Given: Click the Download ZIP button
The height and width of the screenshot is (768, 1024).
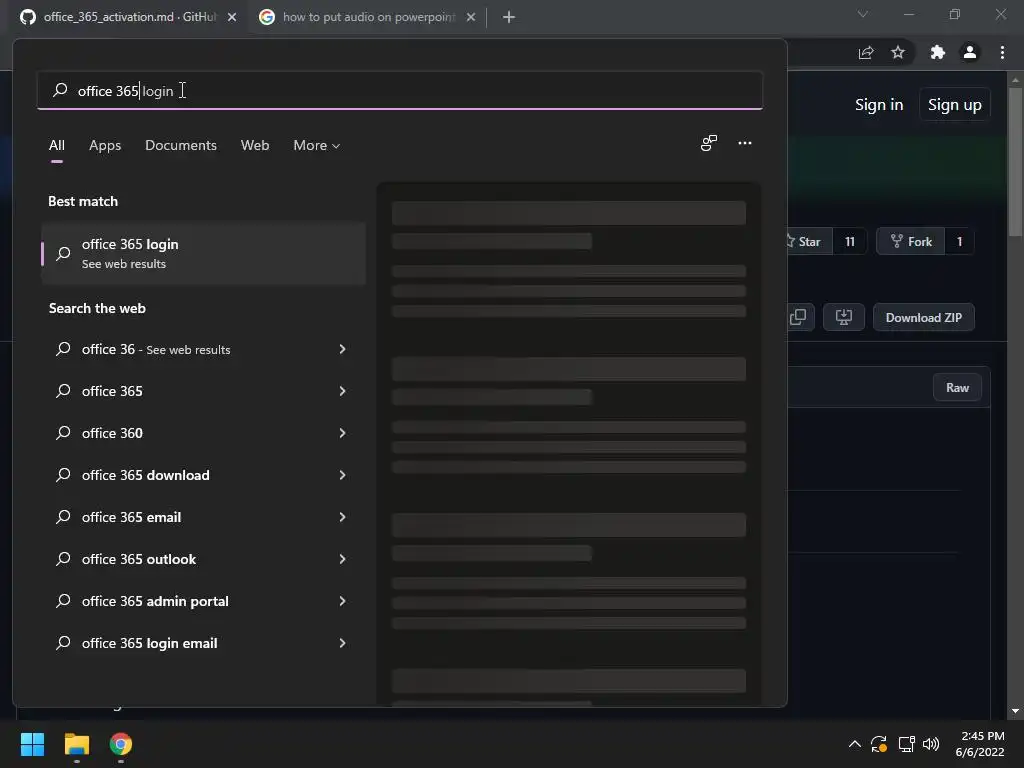Looking at the screenshot, I should click(x=923, y=317).
